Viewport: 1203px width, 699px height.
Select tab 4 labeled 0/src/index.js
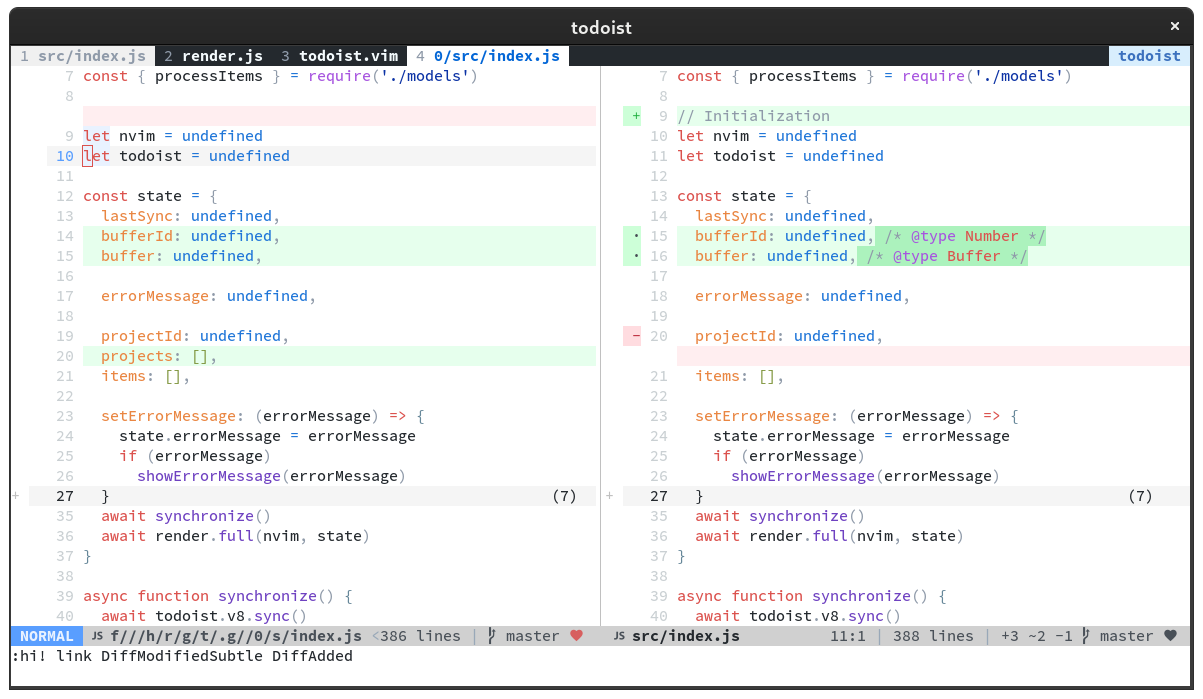pyautogui.click(x=487, y=56)
